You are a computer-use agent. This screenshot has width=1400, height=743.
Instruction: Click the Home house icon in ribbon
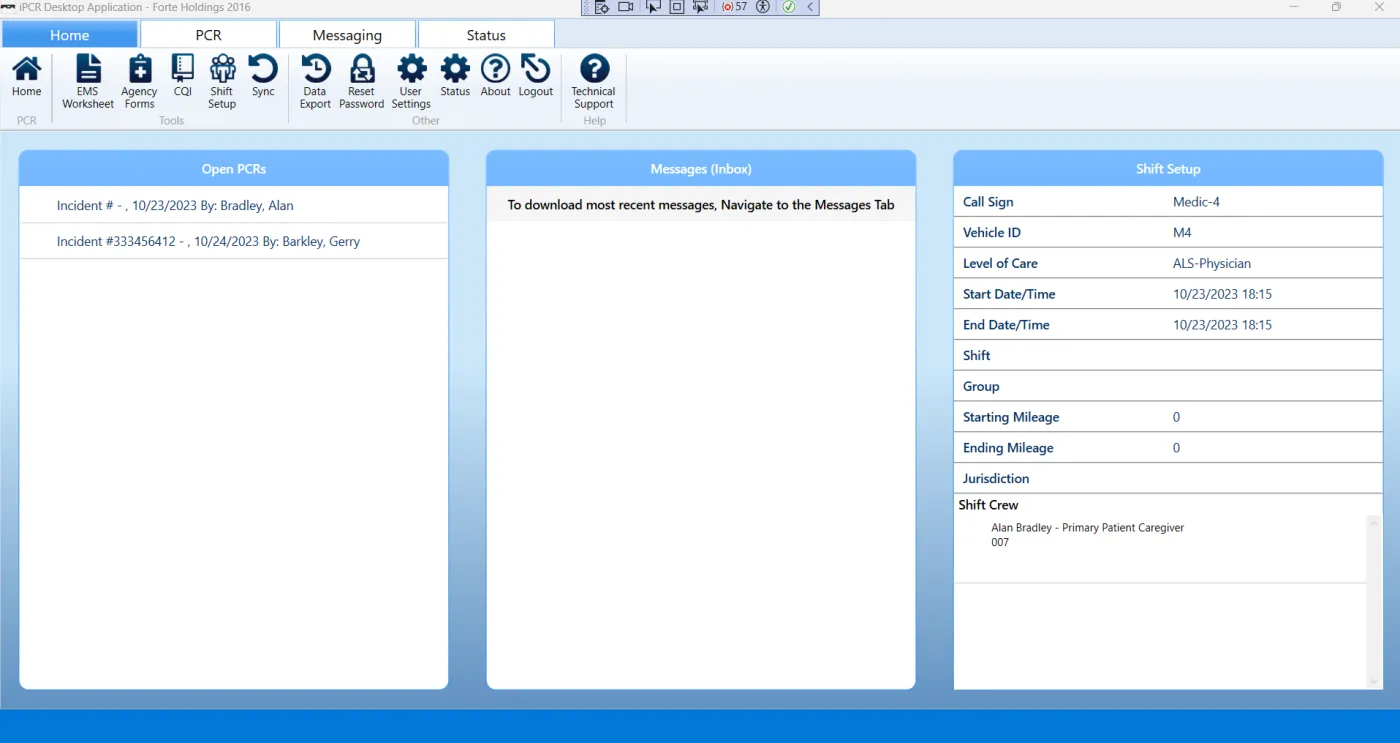click(x=27, y=77)
